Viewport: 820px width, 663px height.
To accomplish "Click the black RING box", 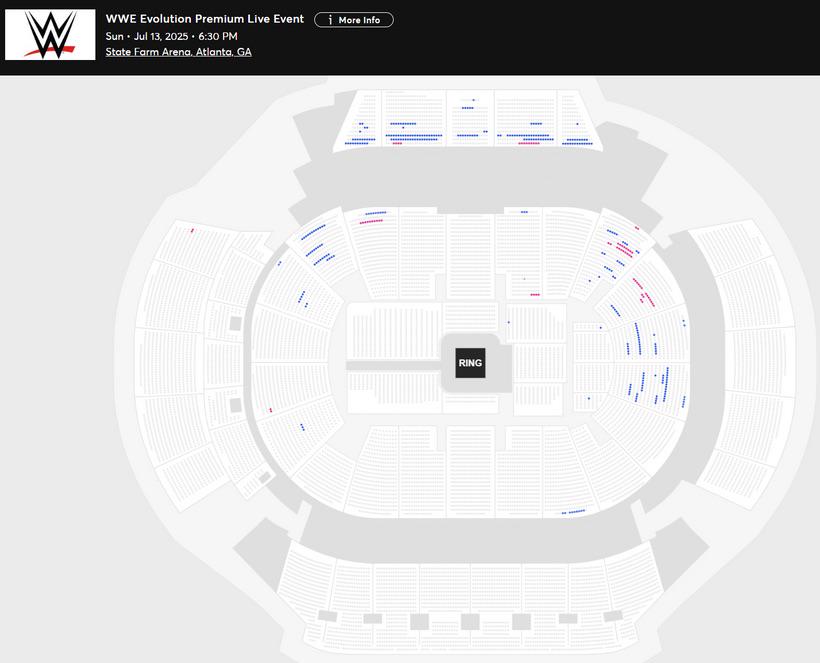I will (470, 363).
